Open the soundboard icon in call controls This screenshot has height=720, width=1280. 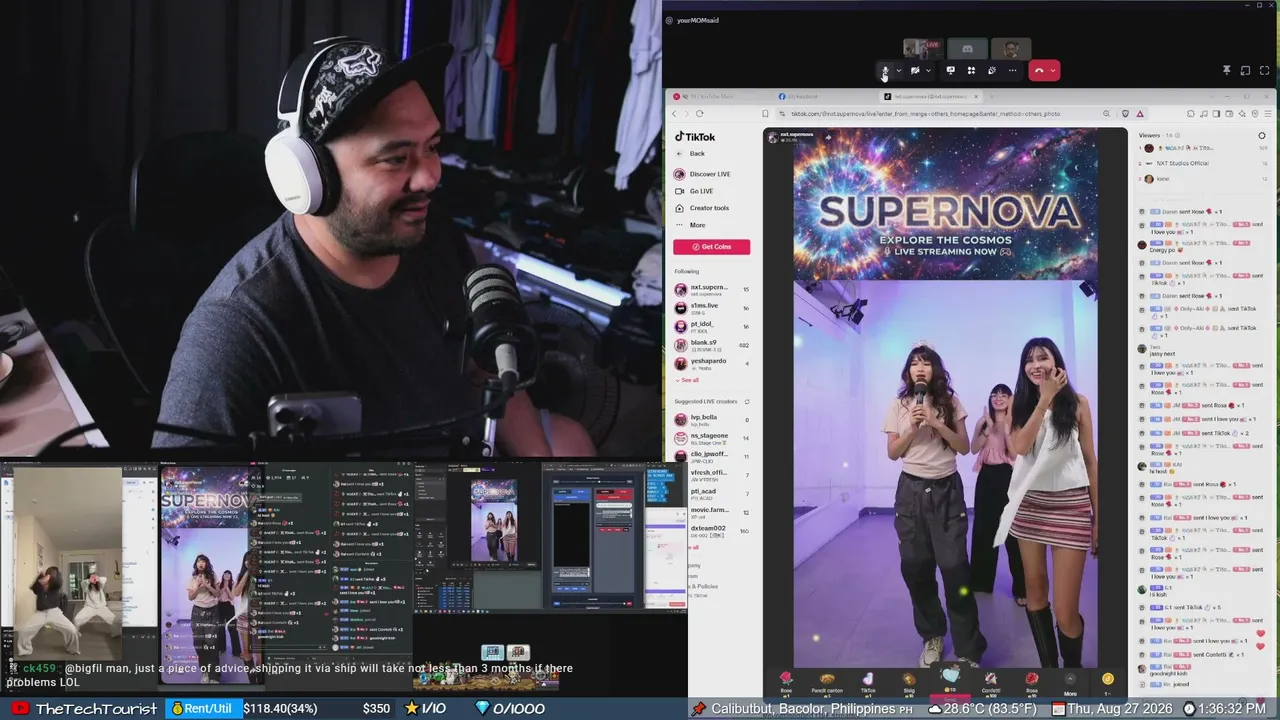tap(991, 71)
